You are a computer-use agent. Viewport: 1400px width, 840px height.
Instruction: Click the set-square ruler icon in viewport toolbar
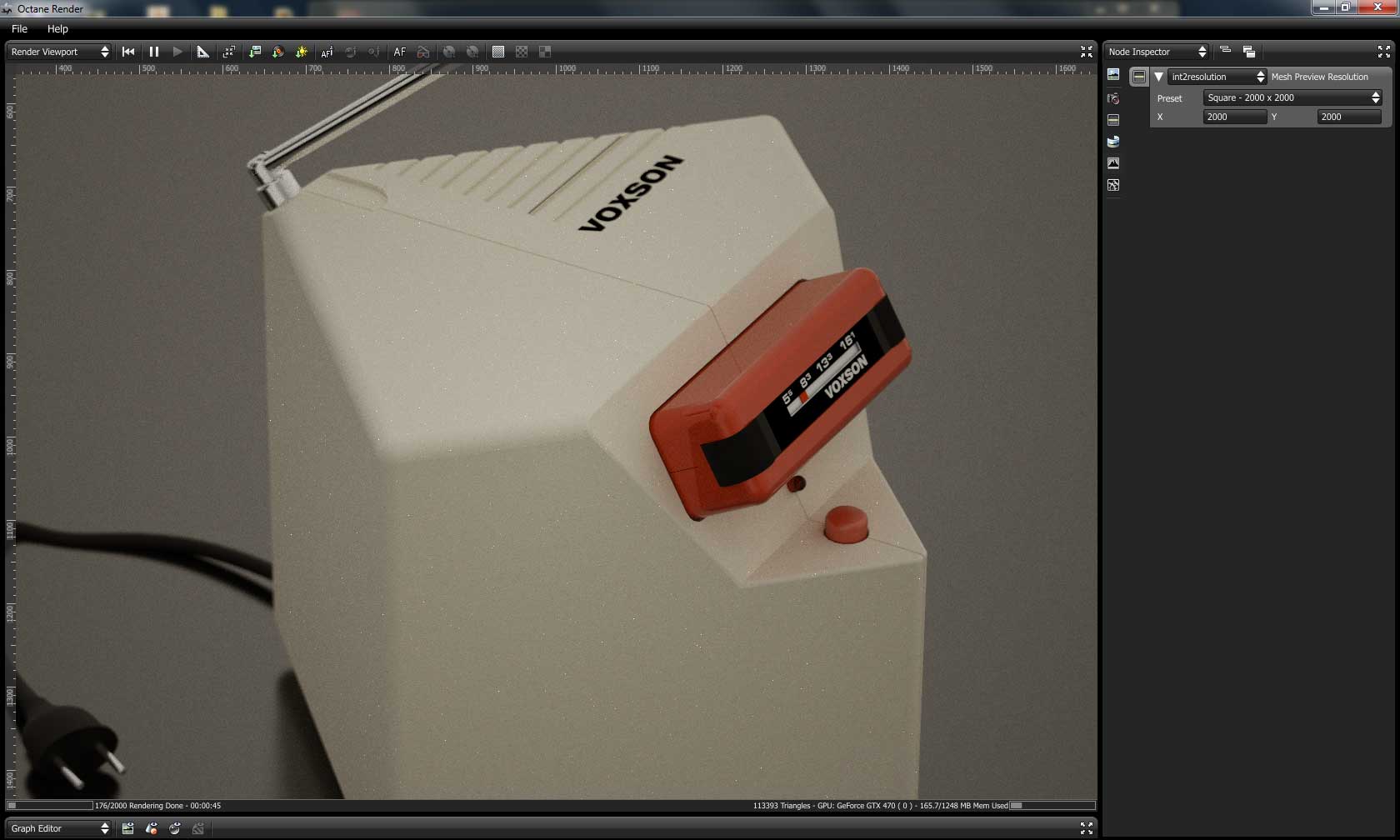tap(202, 52)
